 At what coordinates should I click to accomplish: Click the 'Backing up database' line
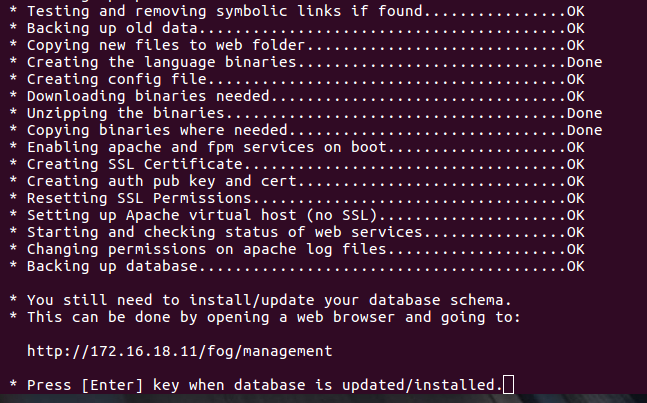pyautogui.click(x=297, y=266)
